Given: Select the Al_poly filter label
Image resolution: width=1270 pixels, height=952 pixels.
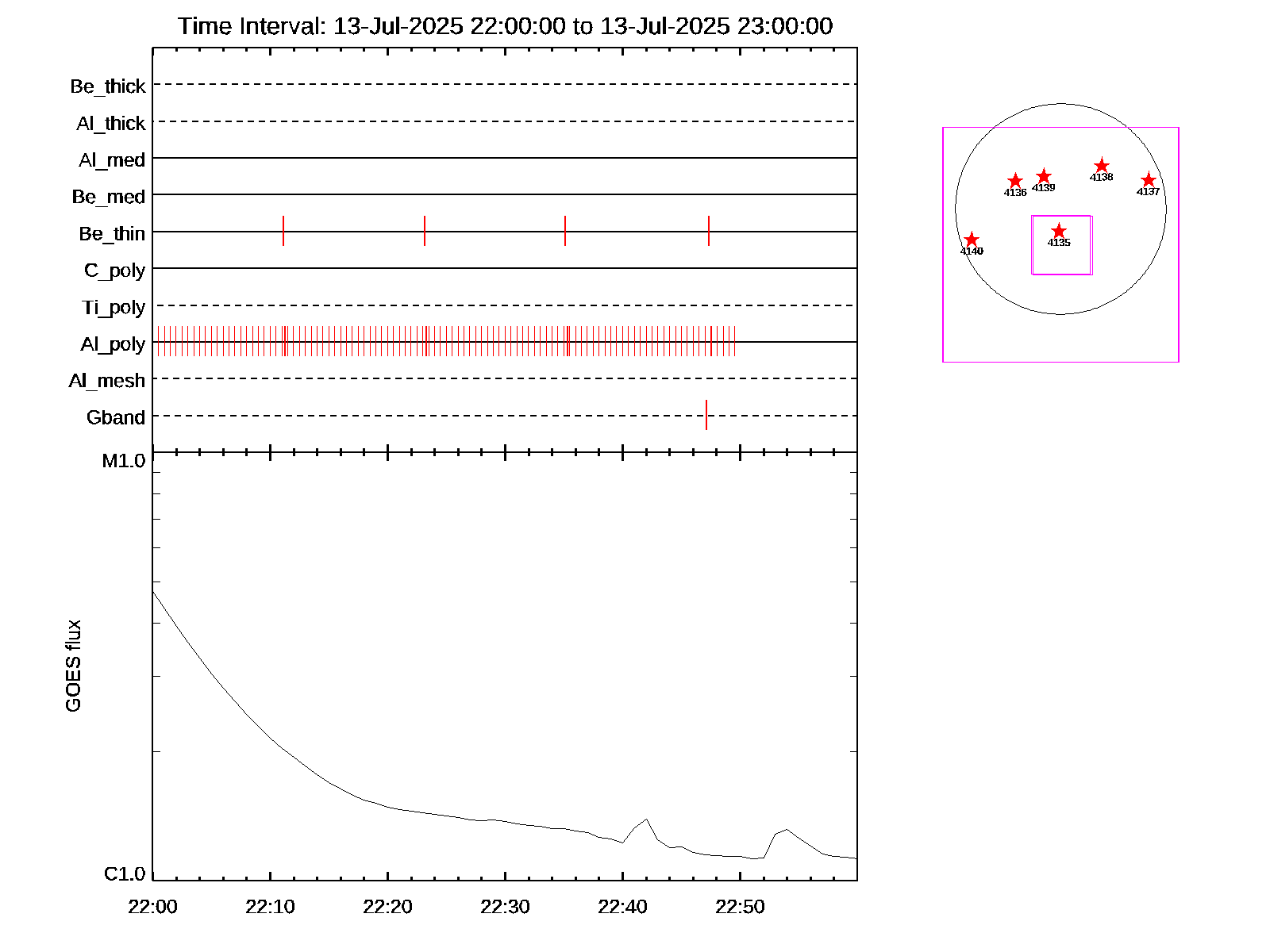Looking at the screenshot, I should point(113,344).
